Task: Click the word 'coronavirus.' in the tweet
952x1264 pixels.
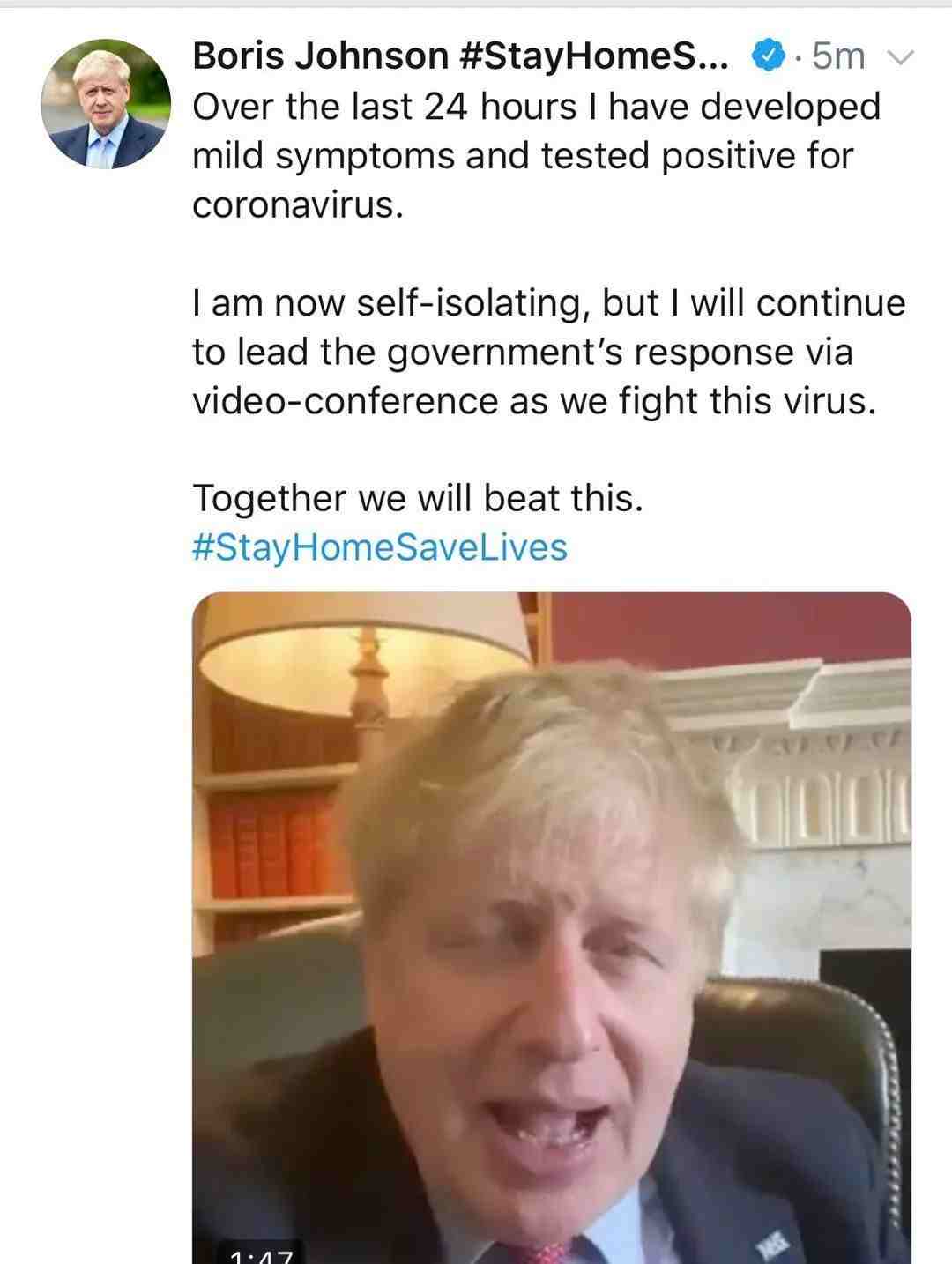Action: (298, 205)
